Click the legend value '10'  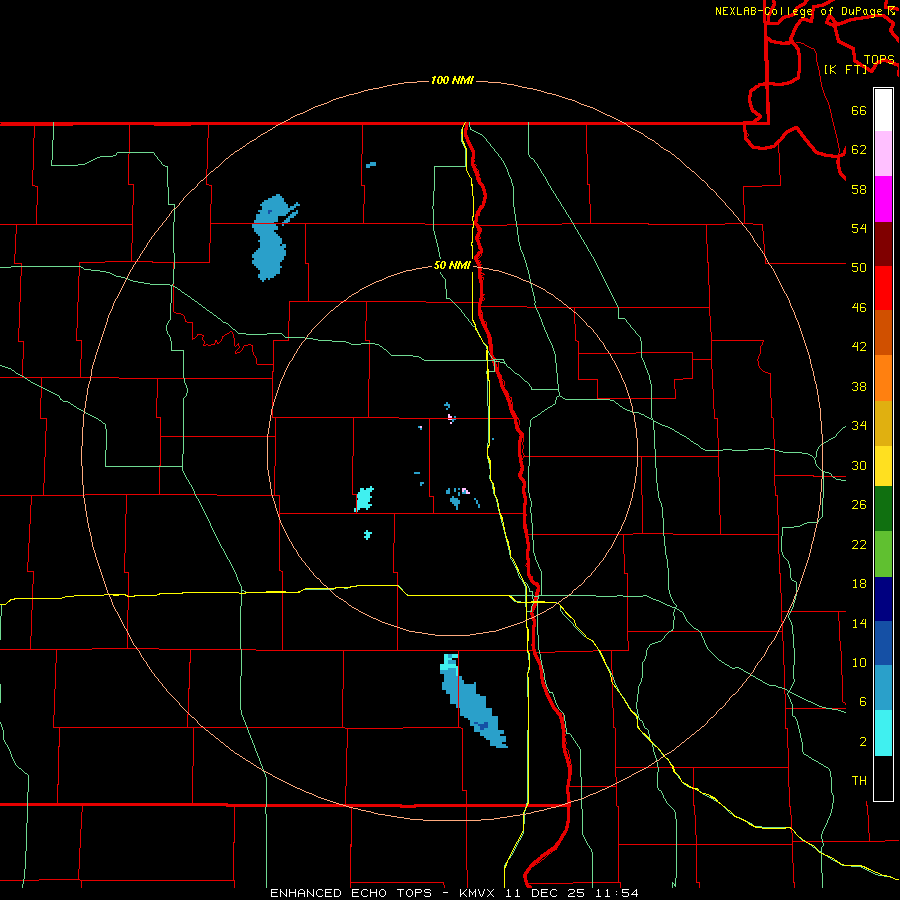tap(859, 662)
